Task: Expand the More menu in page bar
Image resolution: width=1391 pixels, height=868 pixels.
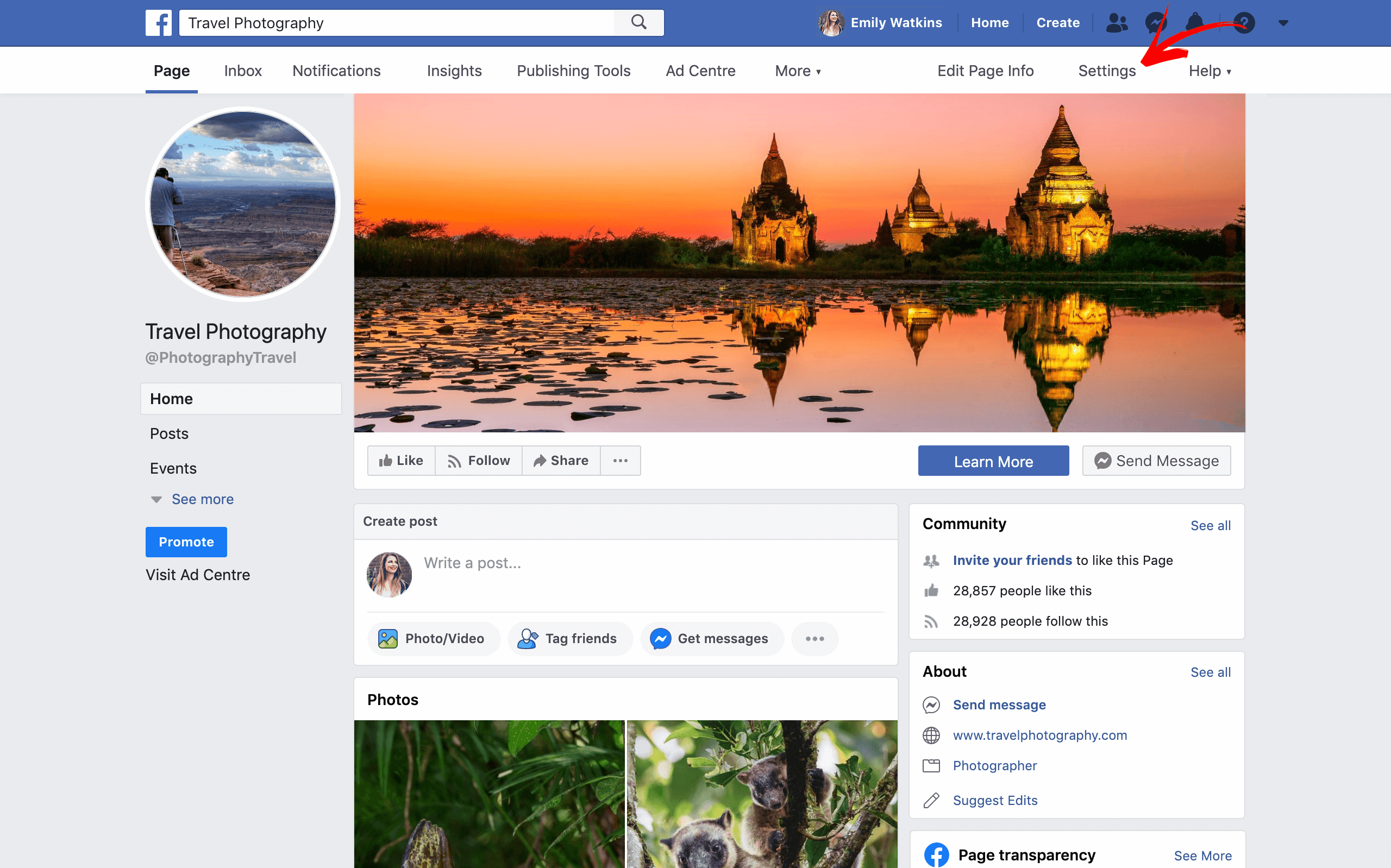Action: coord(798,71)
